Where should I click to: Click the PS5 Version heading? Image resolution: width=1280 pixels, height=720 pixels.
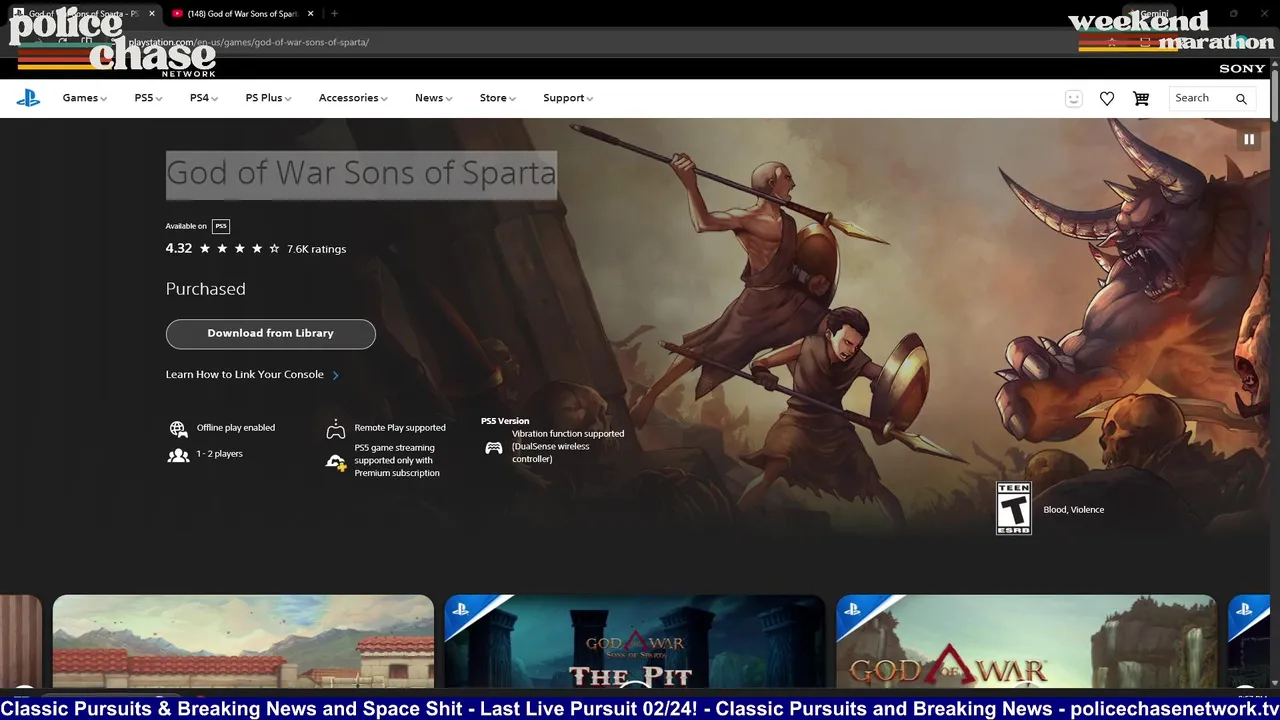tap(505, 421)
